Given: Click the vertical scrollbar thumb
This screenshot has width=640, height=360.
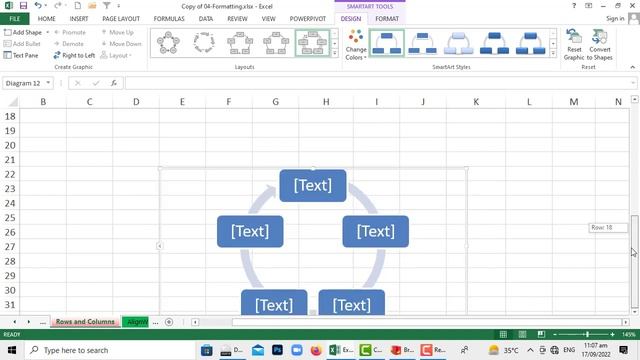Looking at the screenshot, I should (x=634, y=261).
